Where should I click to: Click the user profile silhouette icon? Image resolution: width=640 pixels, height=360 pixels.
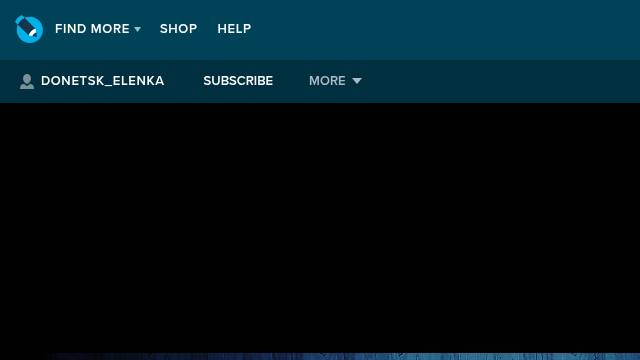27,81
